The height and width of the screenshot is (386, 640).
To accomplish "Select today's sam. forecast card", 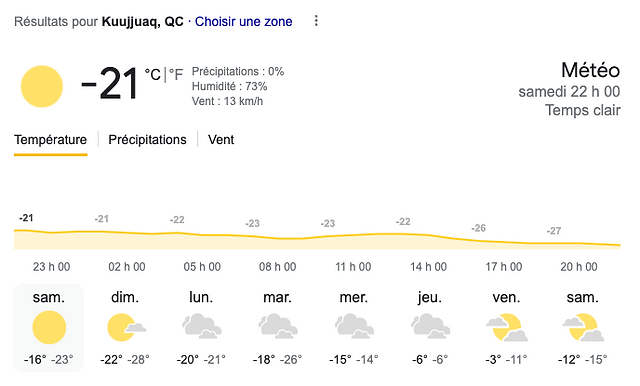I will 49,328.
